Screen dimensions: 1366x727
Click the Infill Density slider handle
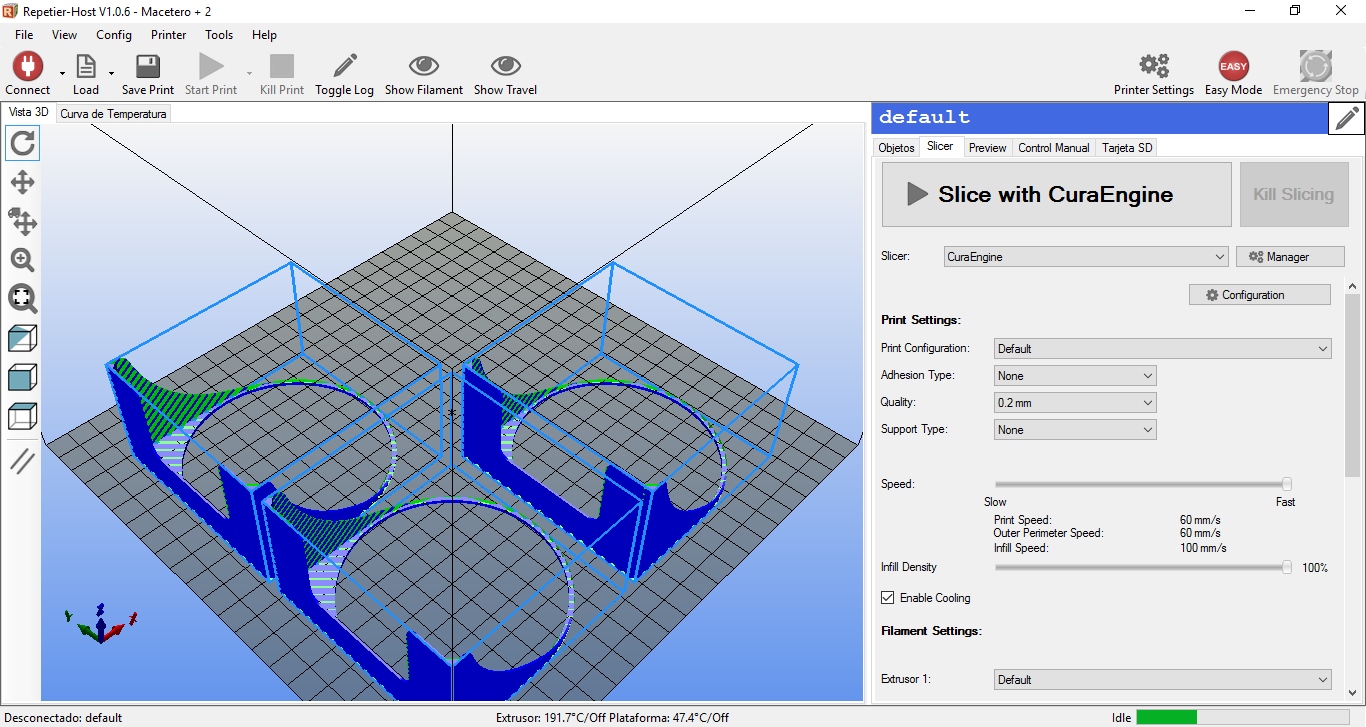(x=1287, y=567)
